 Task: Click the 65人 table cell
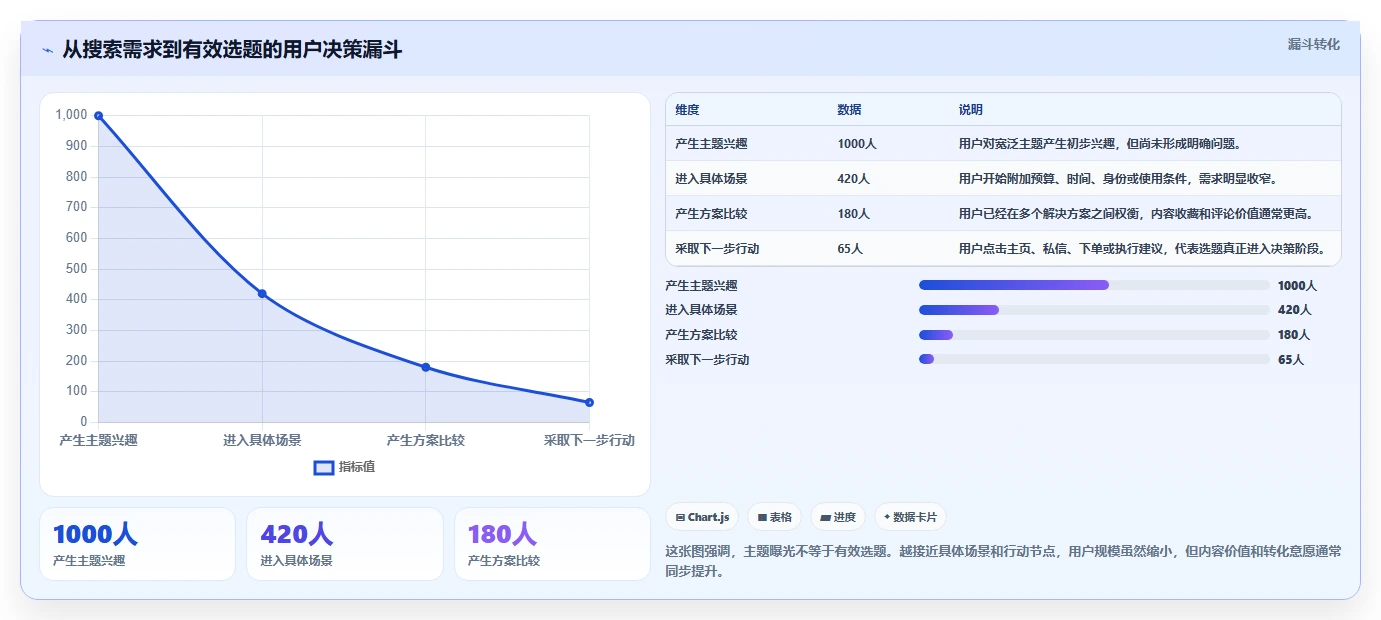[x=850, y=249]
